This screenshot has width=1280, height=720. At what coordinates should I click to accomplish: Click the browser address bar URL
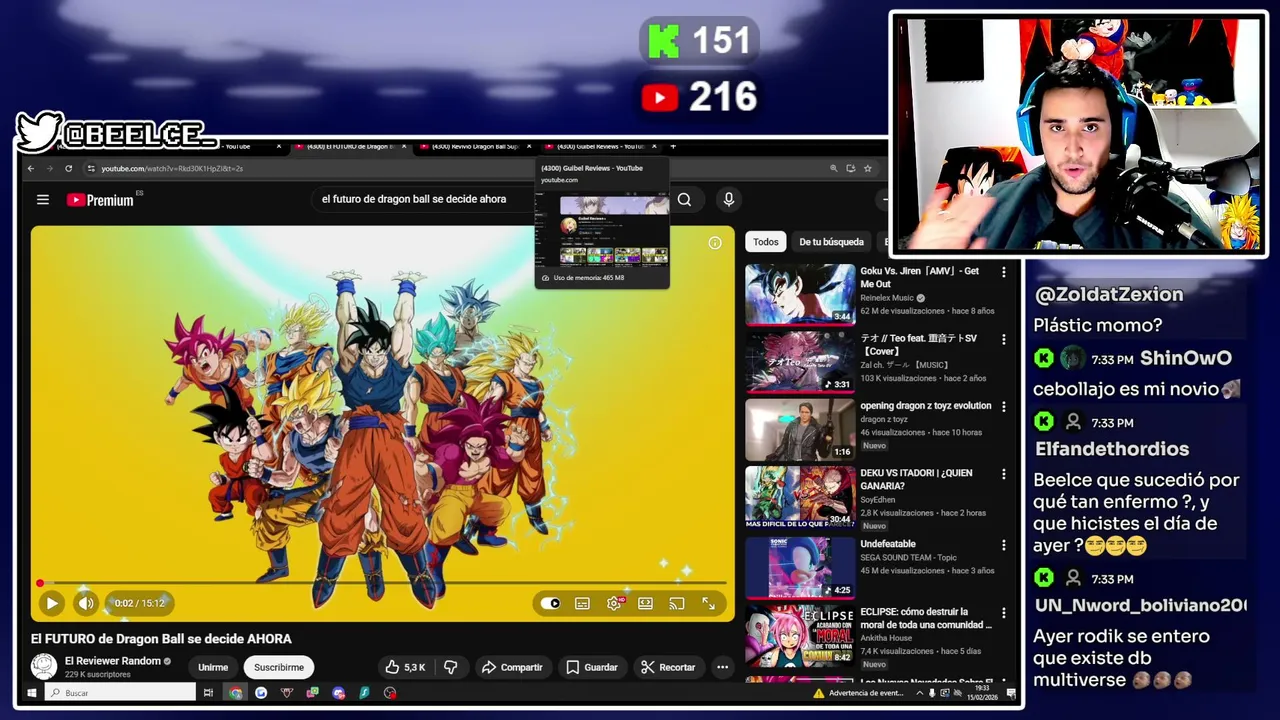(x=172, y=168)
